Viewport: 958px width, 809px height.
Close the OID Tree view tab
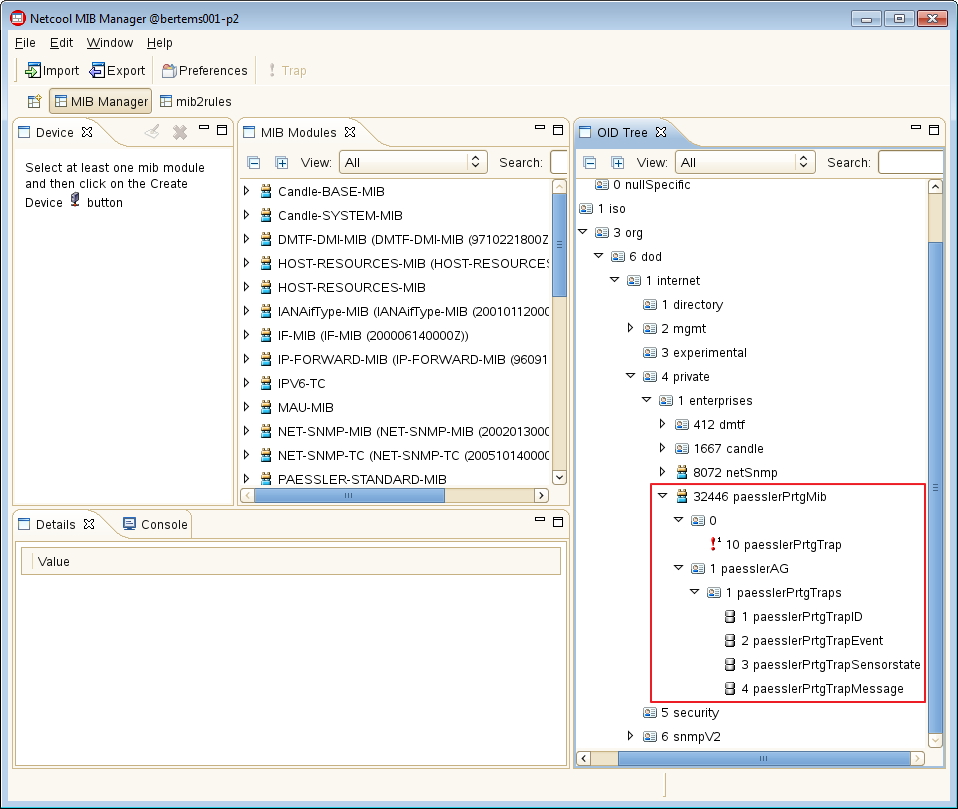(661, 132)
